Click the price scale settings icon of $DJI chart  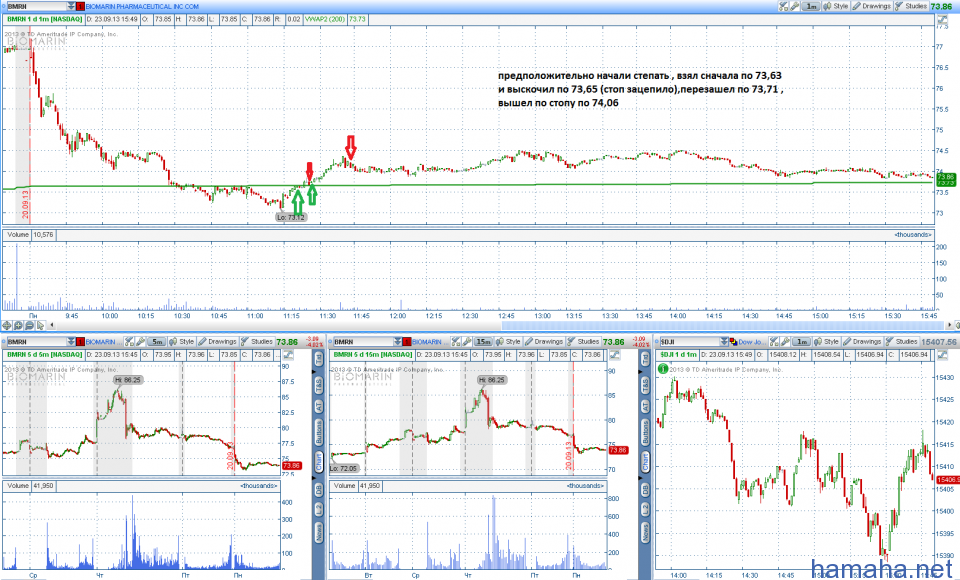click(941, 355)
